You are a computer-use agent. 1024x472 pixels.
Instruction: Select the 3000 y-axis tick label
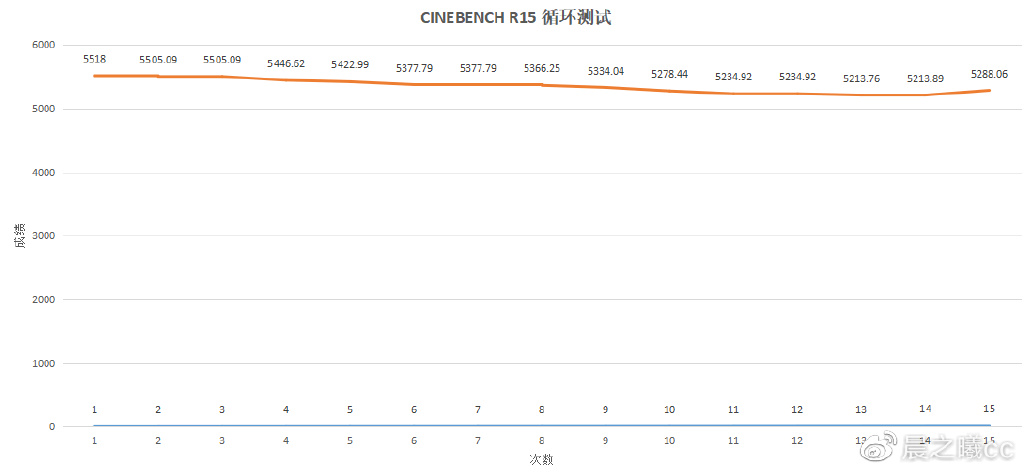click(45, 236)
